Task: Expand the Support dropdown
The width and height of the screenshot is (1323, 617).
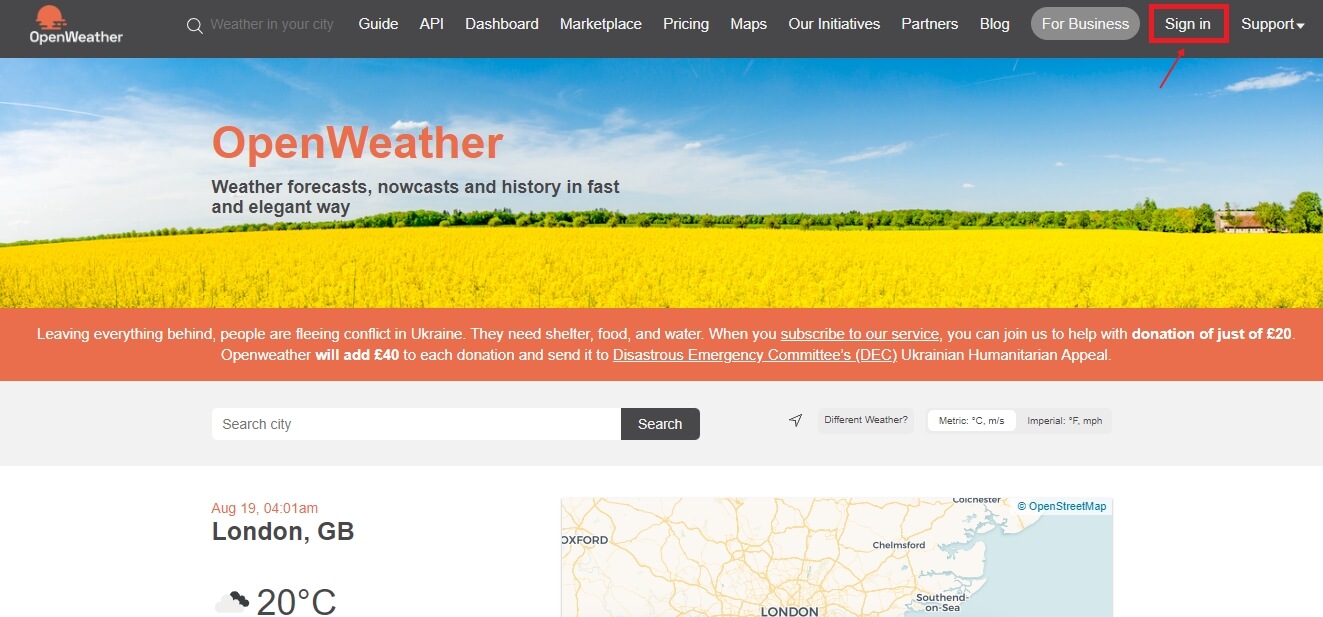Action: [1273, 24]
